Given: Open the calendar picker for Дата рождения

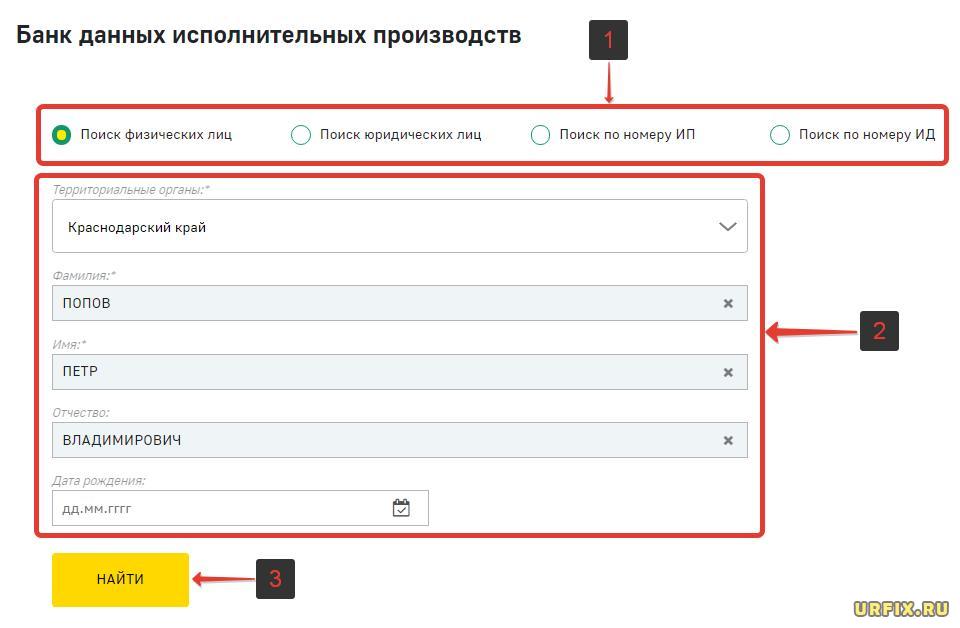Looking at the screenshot, I should point(401,508).
